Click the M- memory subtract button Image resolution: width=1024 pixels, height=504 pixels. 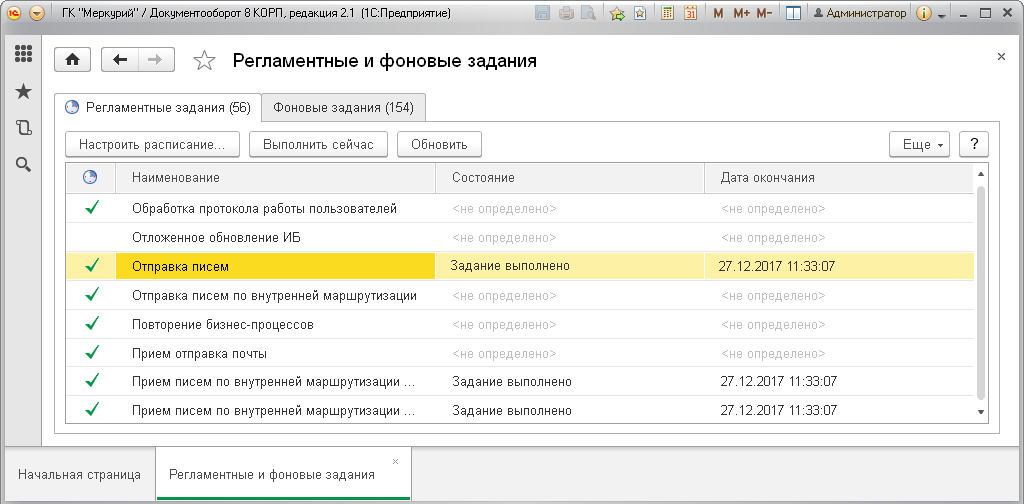pyautogui.click(x=764, y=13)
